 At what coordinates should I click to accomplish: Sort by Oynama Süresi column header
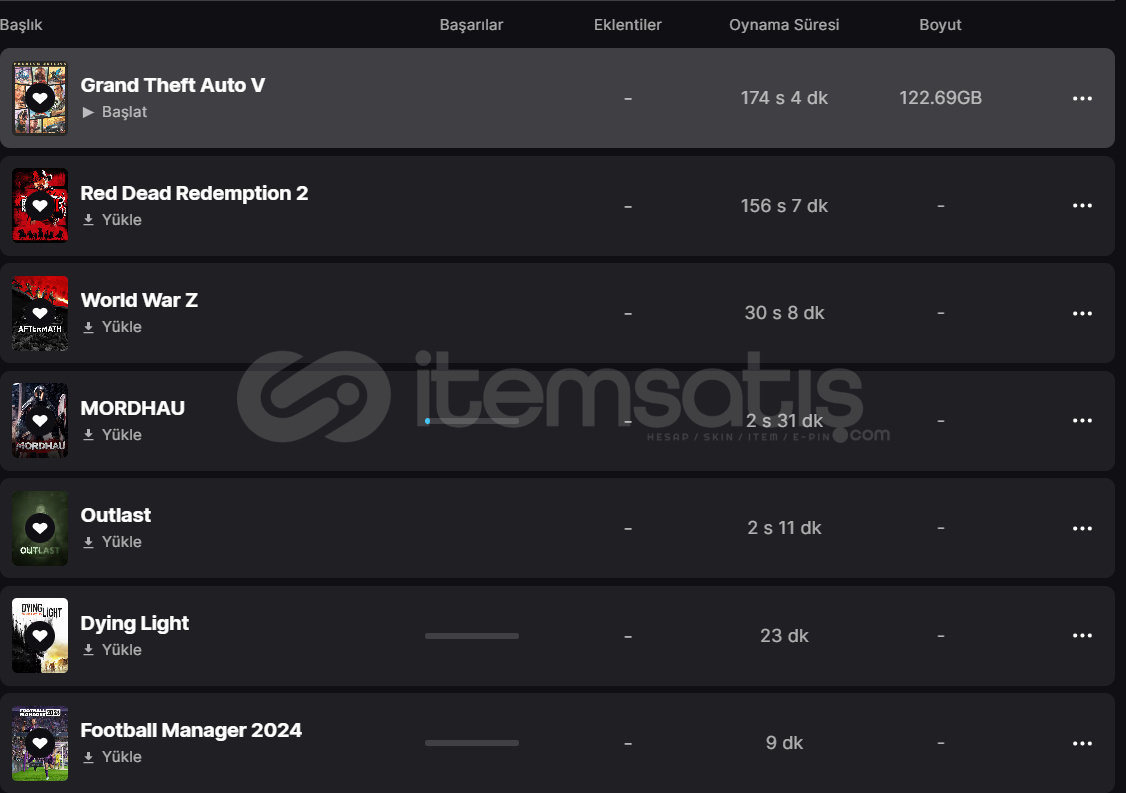(784, 24)
